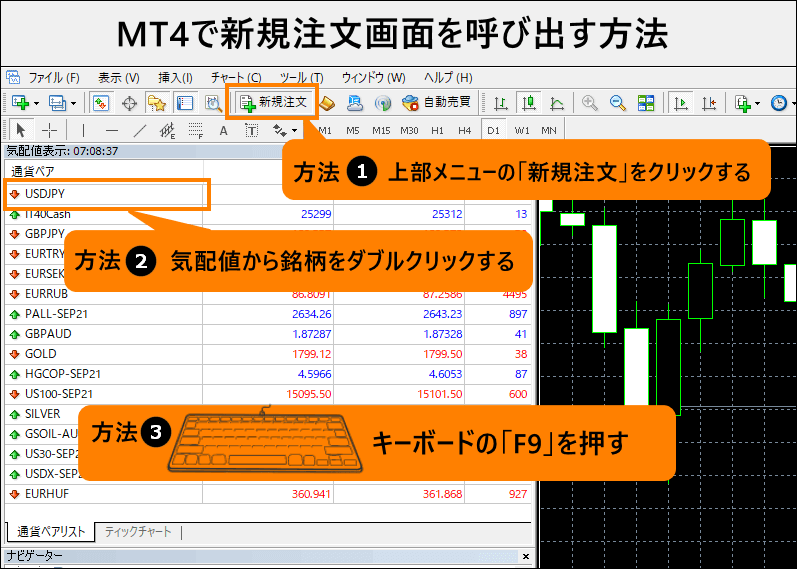Toggle the chart shift icon
The image size is (797, 569).
point(709,103)
